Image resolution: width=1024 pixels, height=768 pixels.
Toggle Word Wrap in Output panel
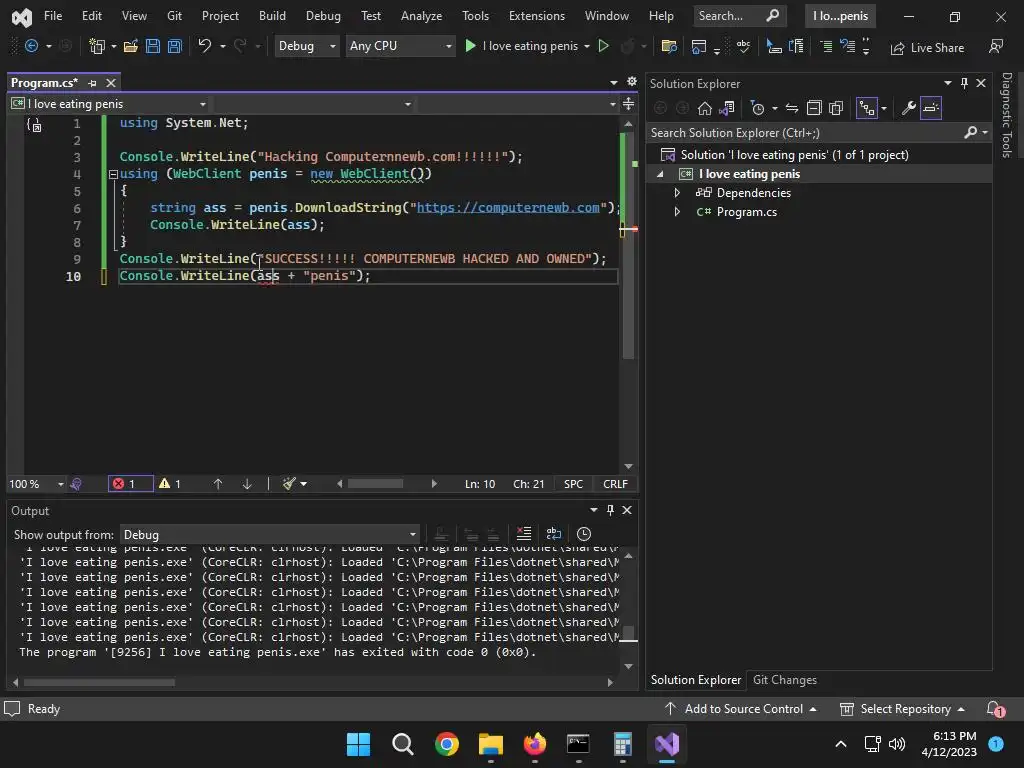(x=553, y=534)
